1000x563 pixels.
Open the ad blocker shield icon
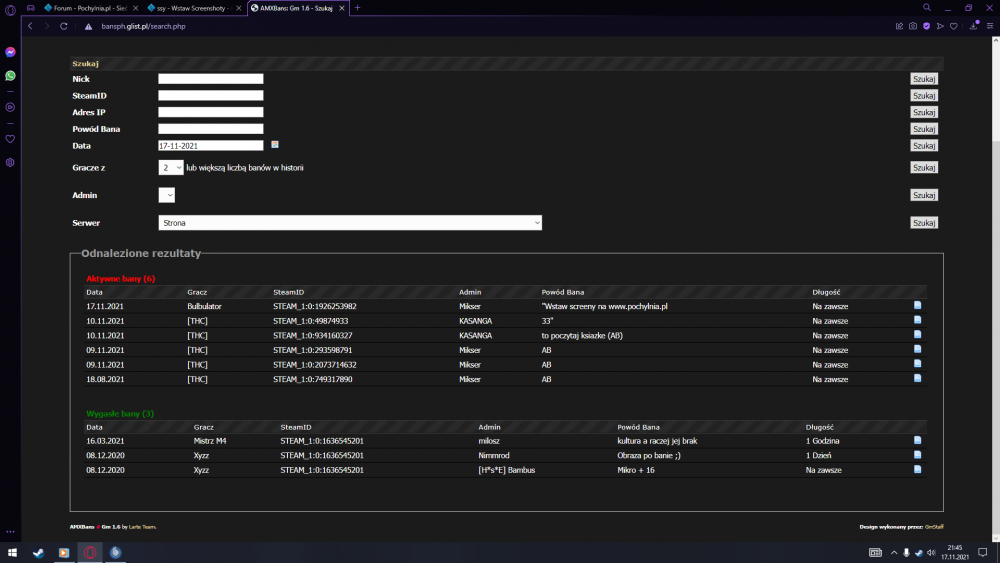tap(926, 26)
